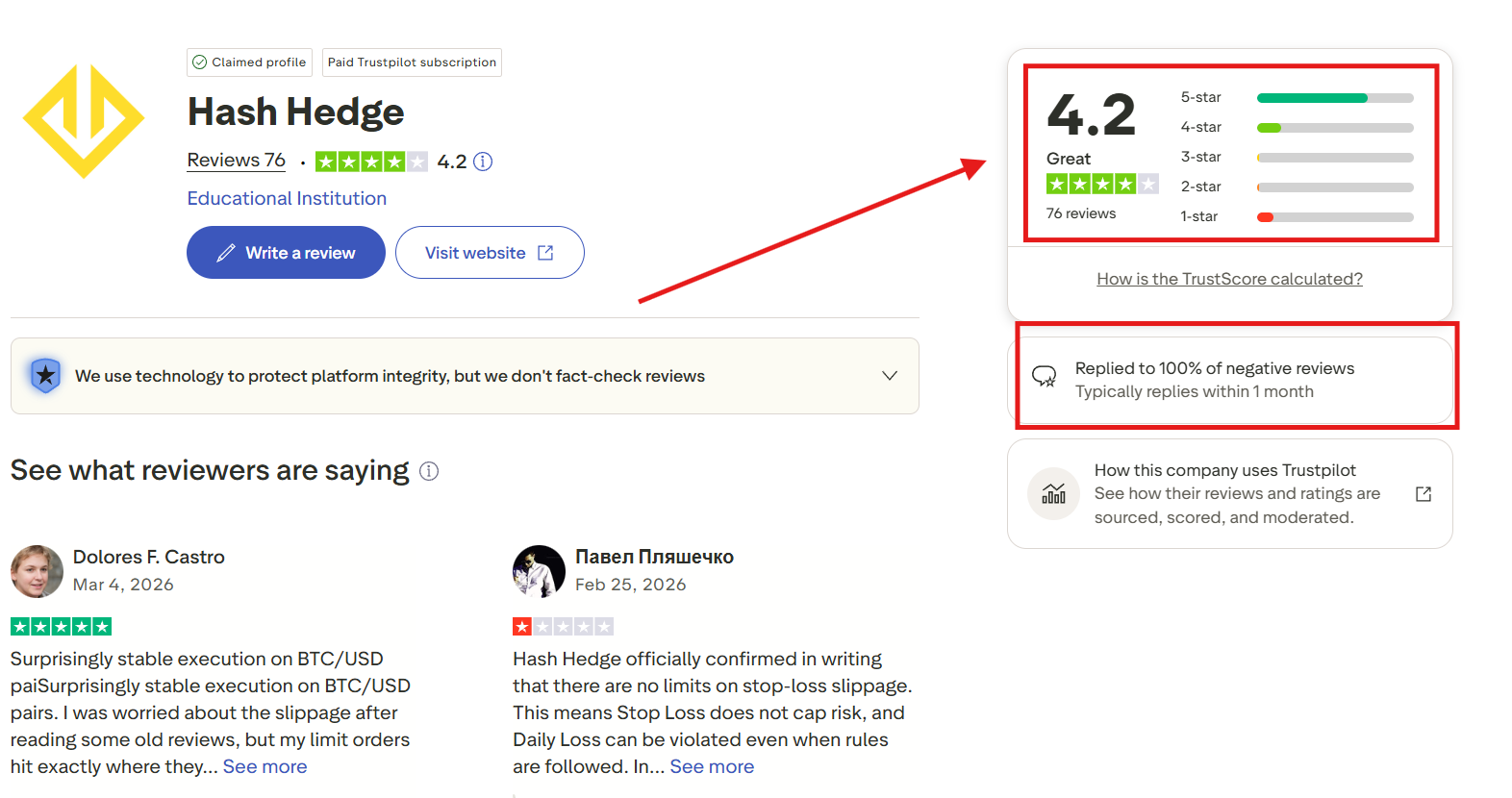Open How is the TrustScore calculated link
Viewport: 1512px width, 798px height.
[x=1229, y=279]
